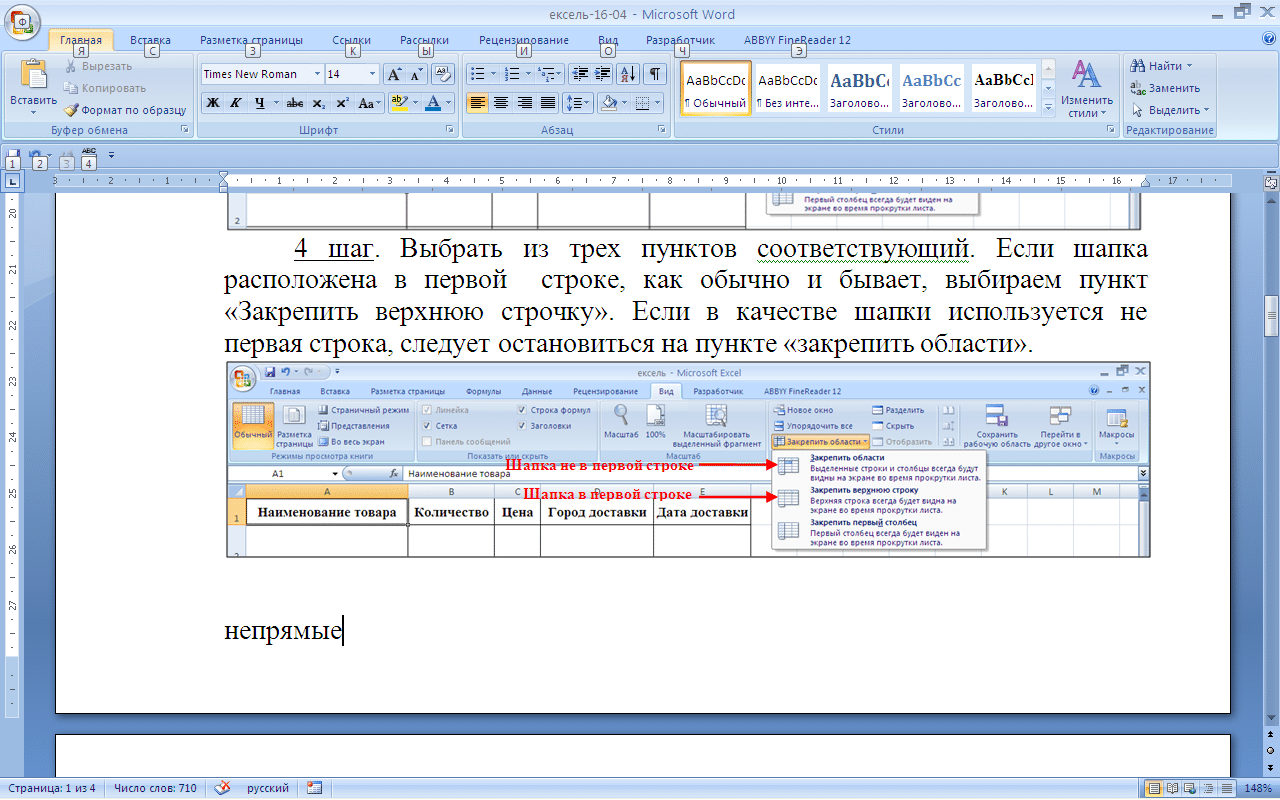Click the русский language indicator

pos(268,788)
